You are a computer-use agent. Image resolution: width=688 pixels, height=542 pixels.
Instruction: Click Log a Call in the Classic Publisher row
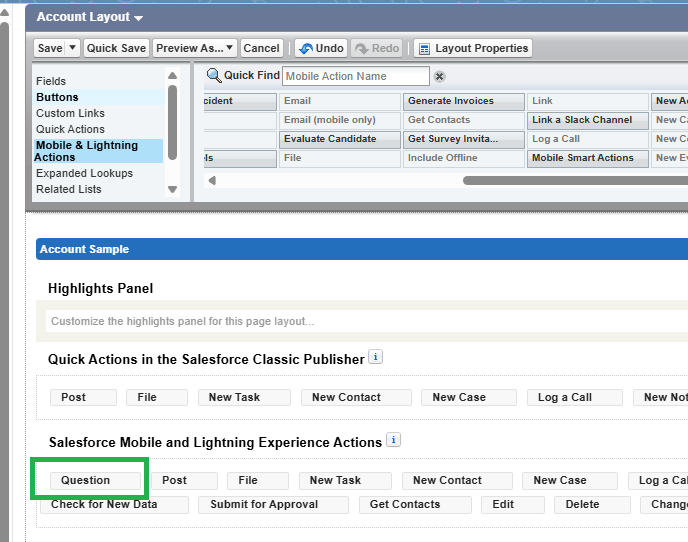click(x=575, y=397)
